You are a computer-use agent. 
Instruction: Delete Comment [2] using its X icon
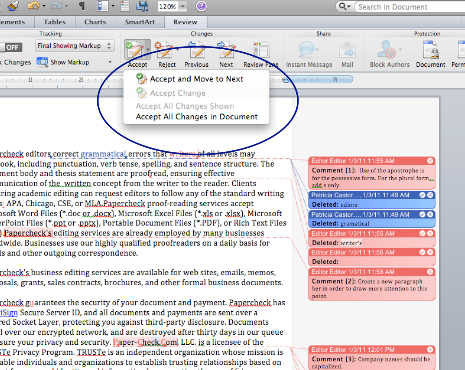pyautogui.click(x=430, y=272)
